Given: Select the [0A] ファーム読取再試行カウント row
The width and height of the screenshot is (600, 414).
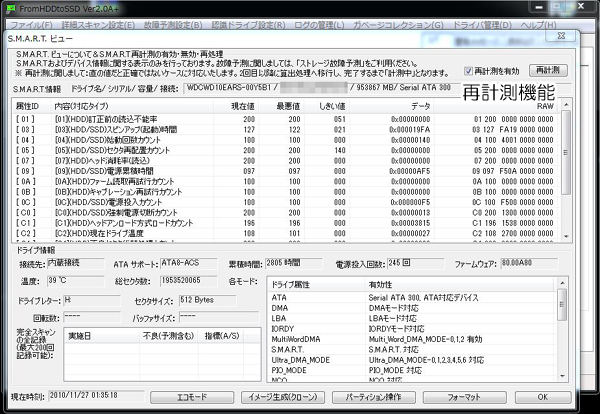Looking at the screenshot, I should click(x=285, y=181).
